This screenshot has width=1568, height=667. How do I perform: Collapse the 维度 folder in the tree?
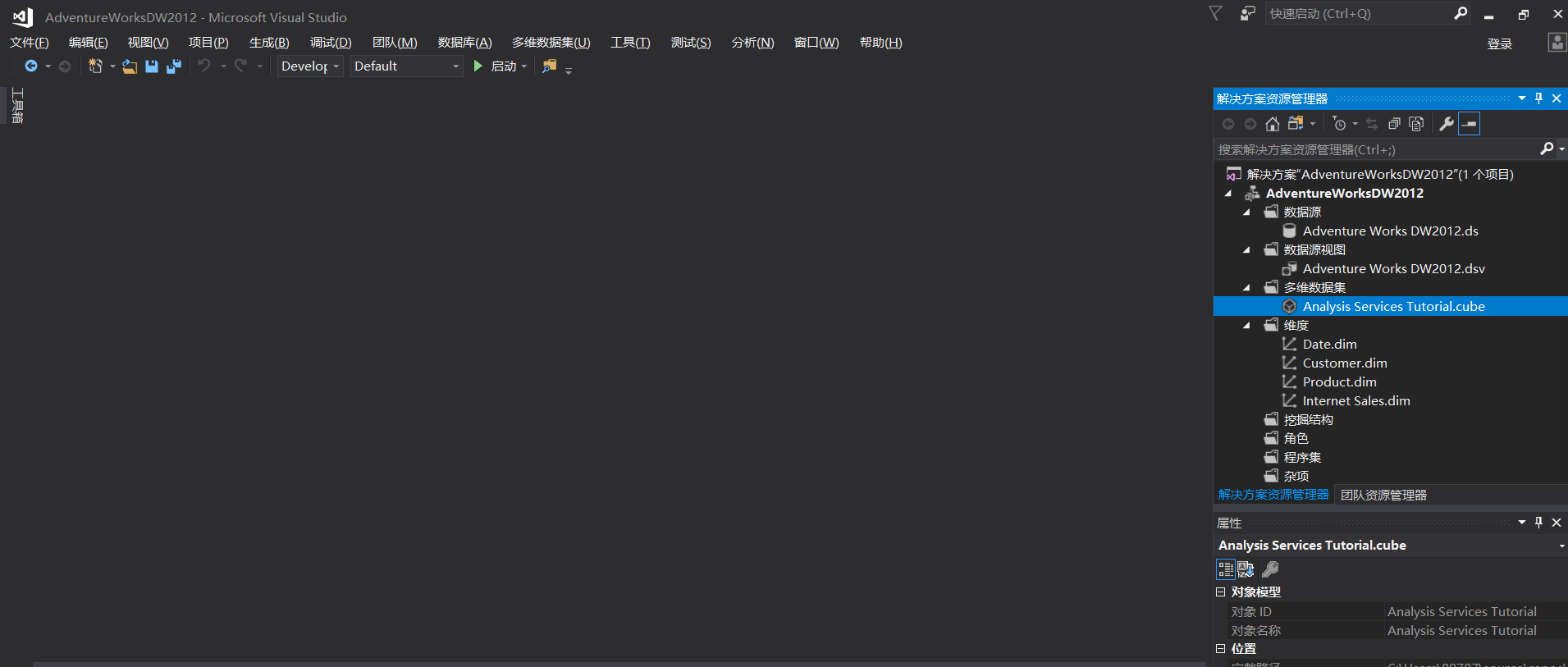tap(1246, 326)
